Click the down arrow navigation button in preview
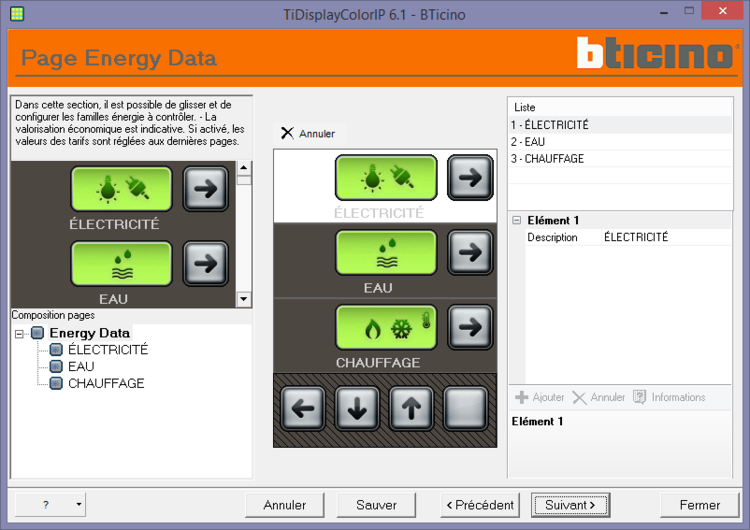The width and height of the screenshot is (750, 530). pos(357,409)
